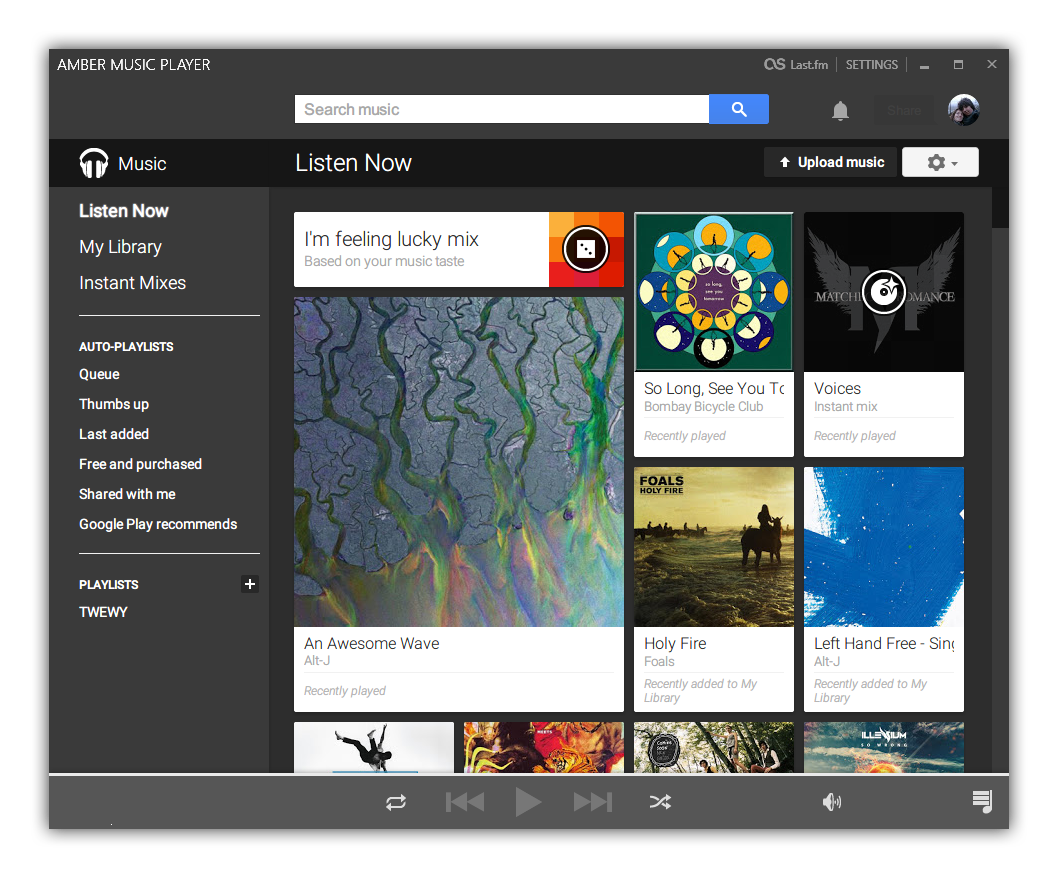
Task: Open the dancer album thumbnail
Action: coord(374,747)
